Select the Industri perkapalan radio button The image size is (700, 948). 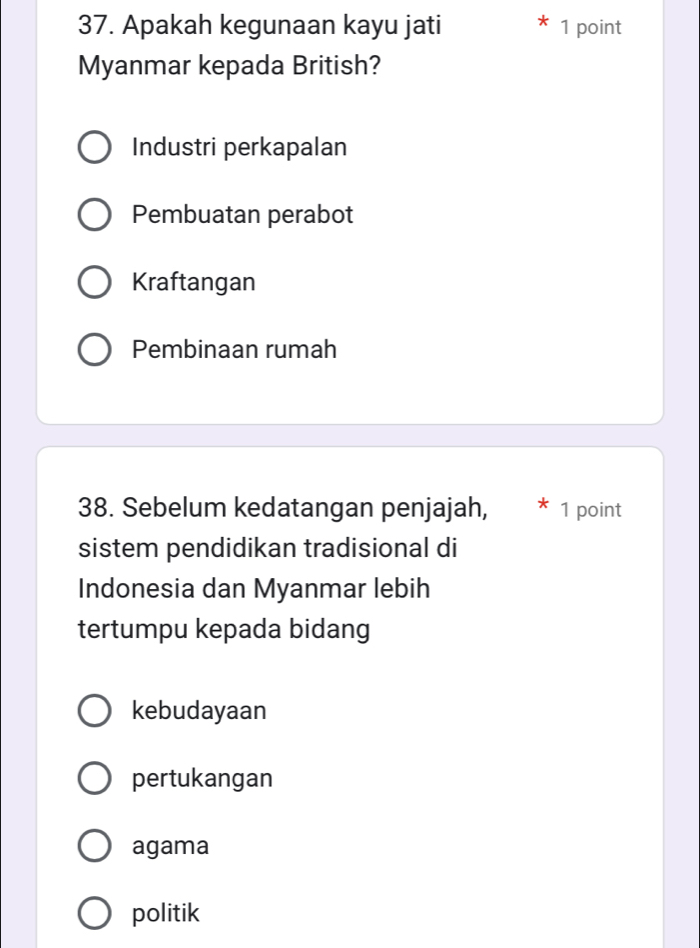95,148
